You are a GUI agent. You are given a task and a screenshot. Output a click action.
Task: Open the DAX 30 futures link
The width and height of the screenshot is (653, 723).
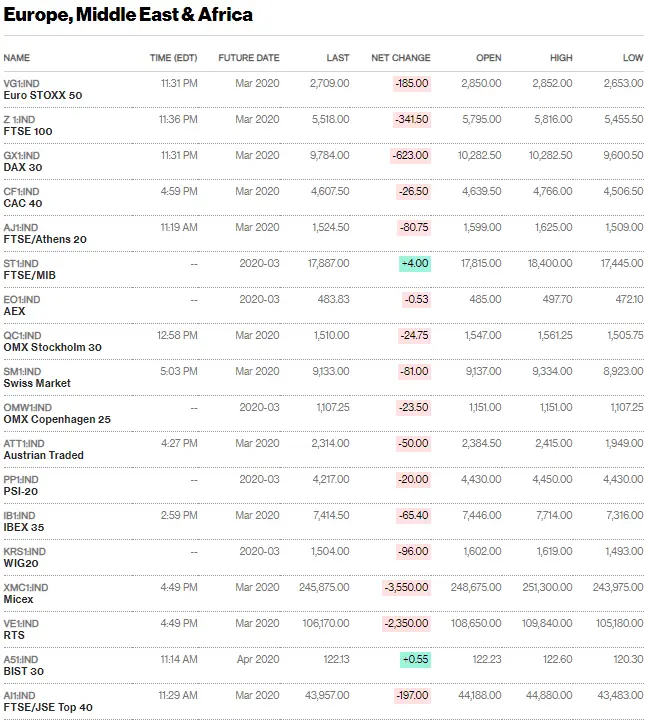click(23, 167)
